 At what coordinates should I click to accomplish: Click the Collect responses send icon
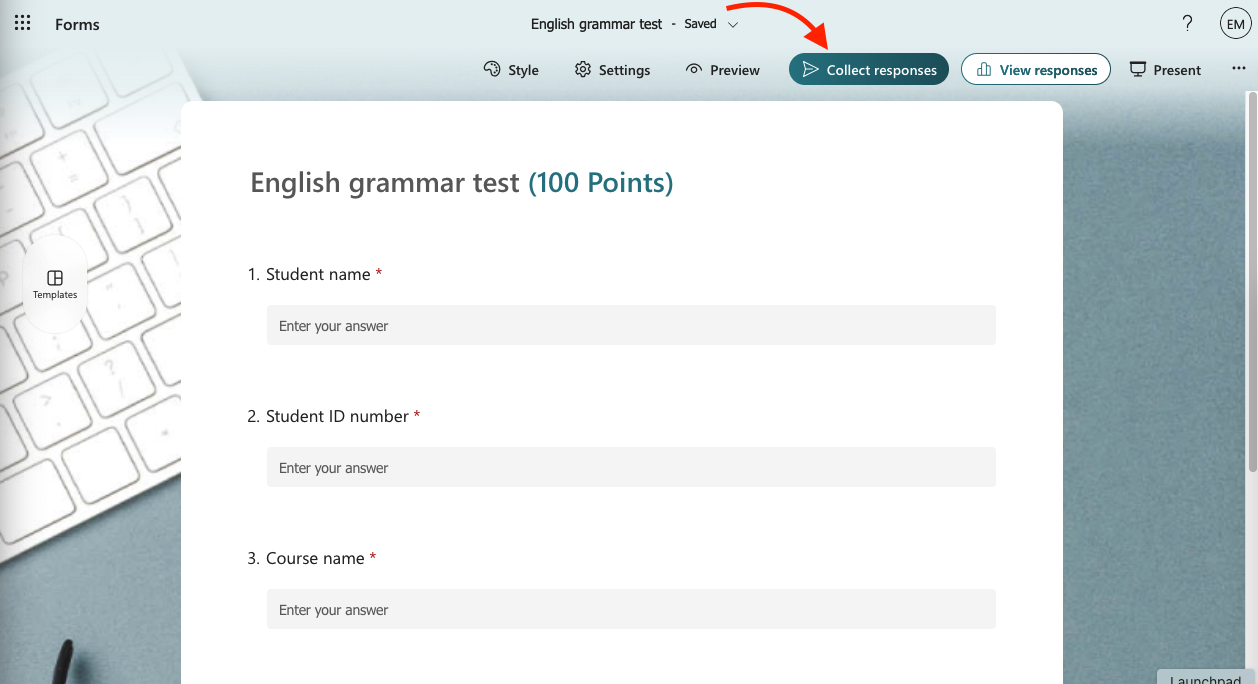pyautogui.click(x=811, y=69)
